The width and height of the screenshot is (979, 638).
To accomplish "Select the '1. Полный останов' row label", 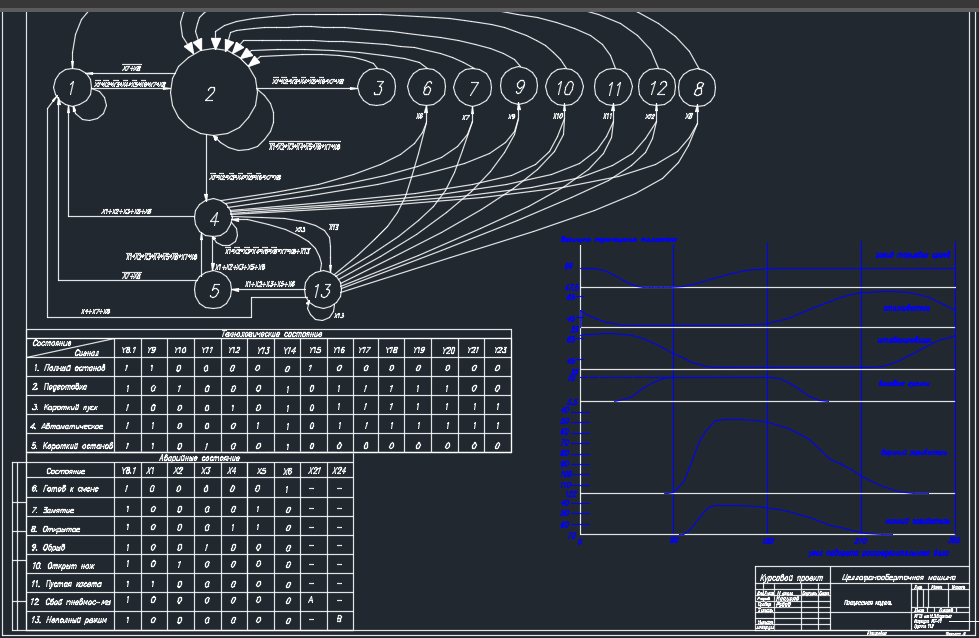I will (x=69, y=368).
